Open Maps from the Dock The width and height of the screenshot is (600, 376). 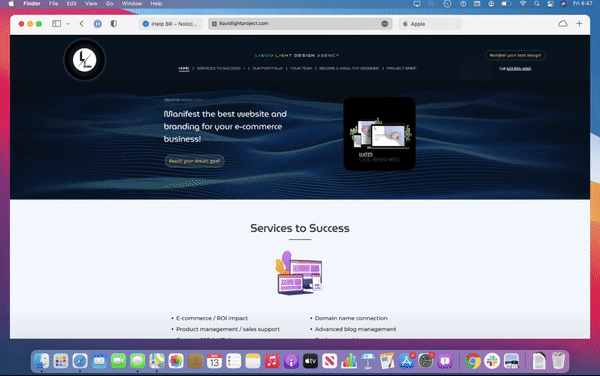157,361
